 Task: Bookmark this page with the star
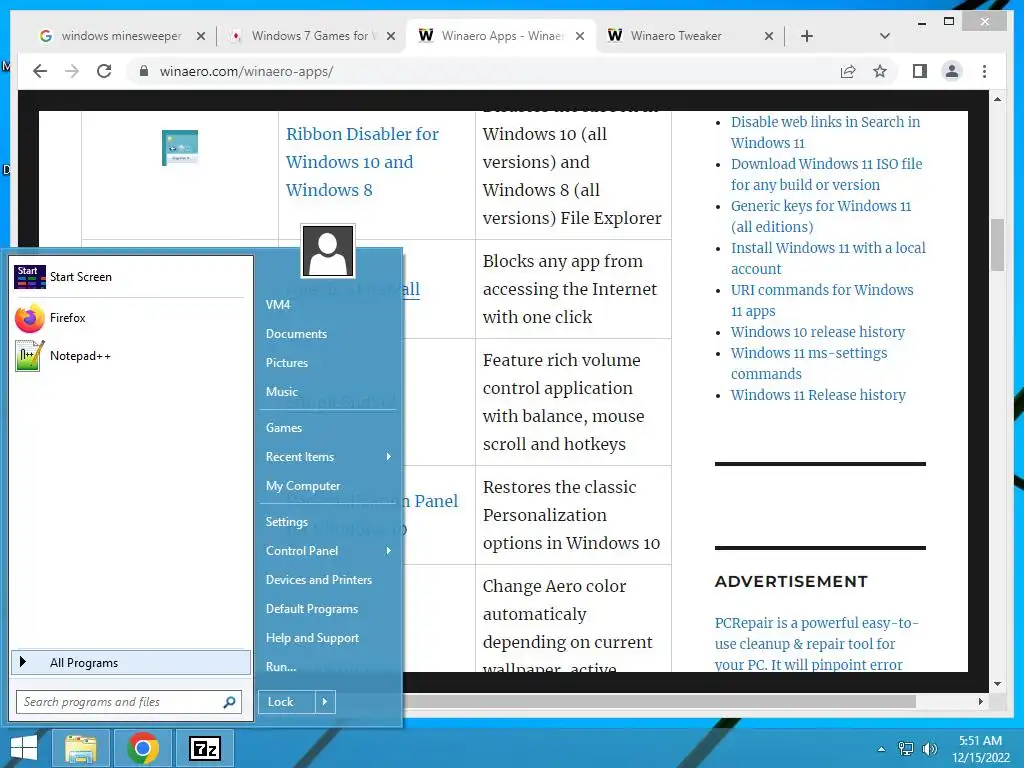click(880, 71)
